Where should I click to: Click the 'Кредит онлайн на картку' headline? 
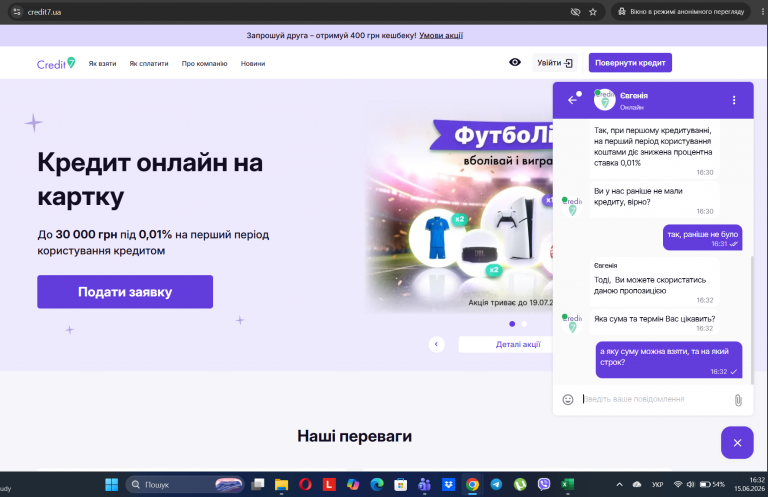click(150, 179)
